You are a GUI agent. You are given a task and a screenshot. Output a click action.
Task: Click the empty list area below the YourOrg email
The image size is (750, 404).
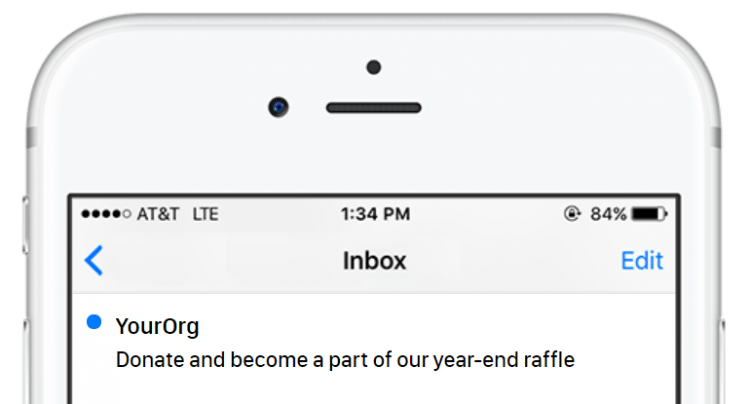pyautogui.click(x=375, y=390)
